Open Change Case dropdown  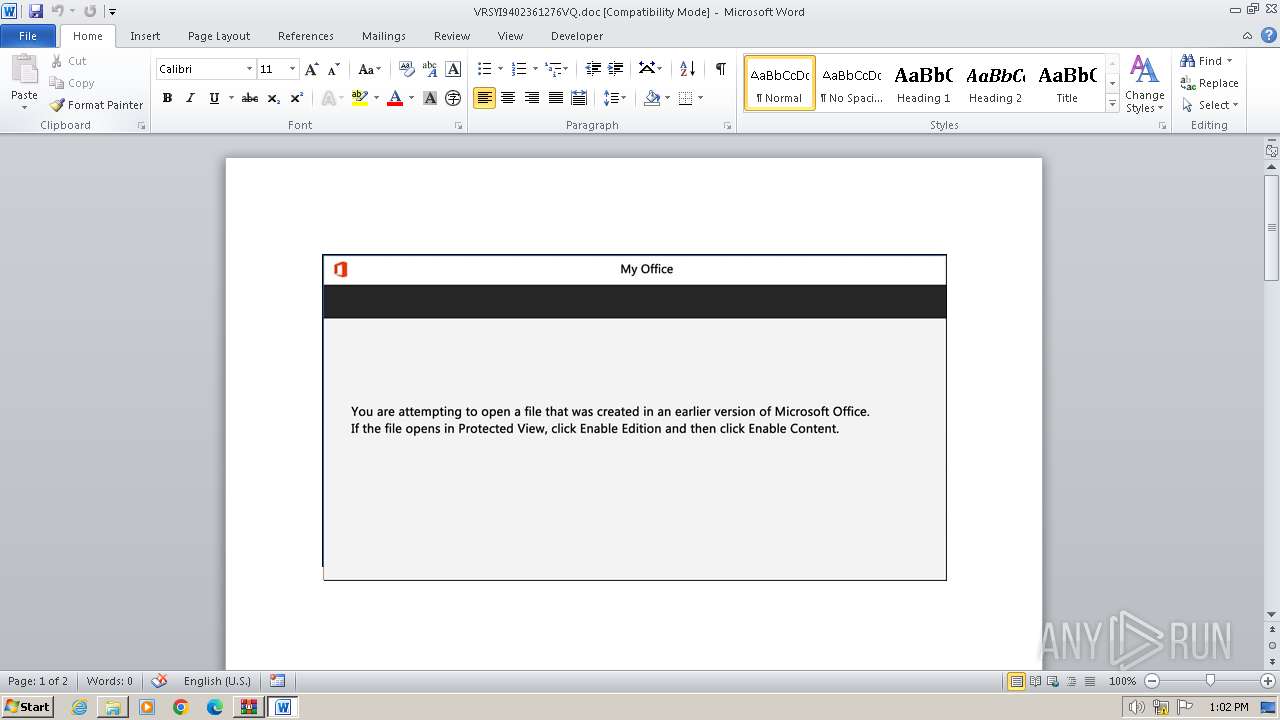coord(369,69)
